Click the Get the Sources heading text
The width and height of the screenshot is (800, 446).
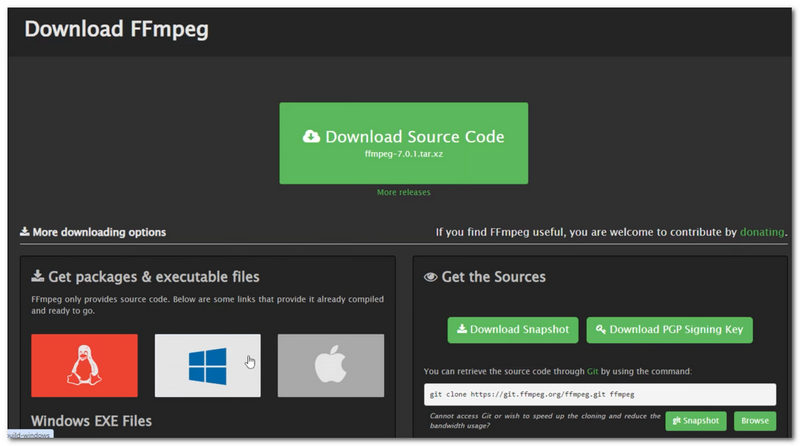point(493,277)
